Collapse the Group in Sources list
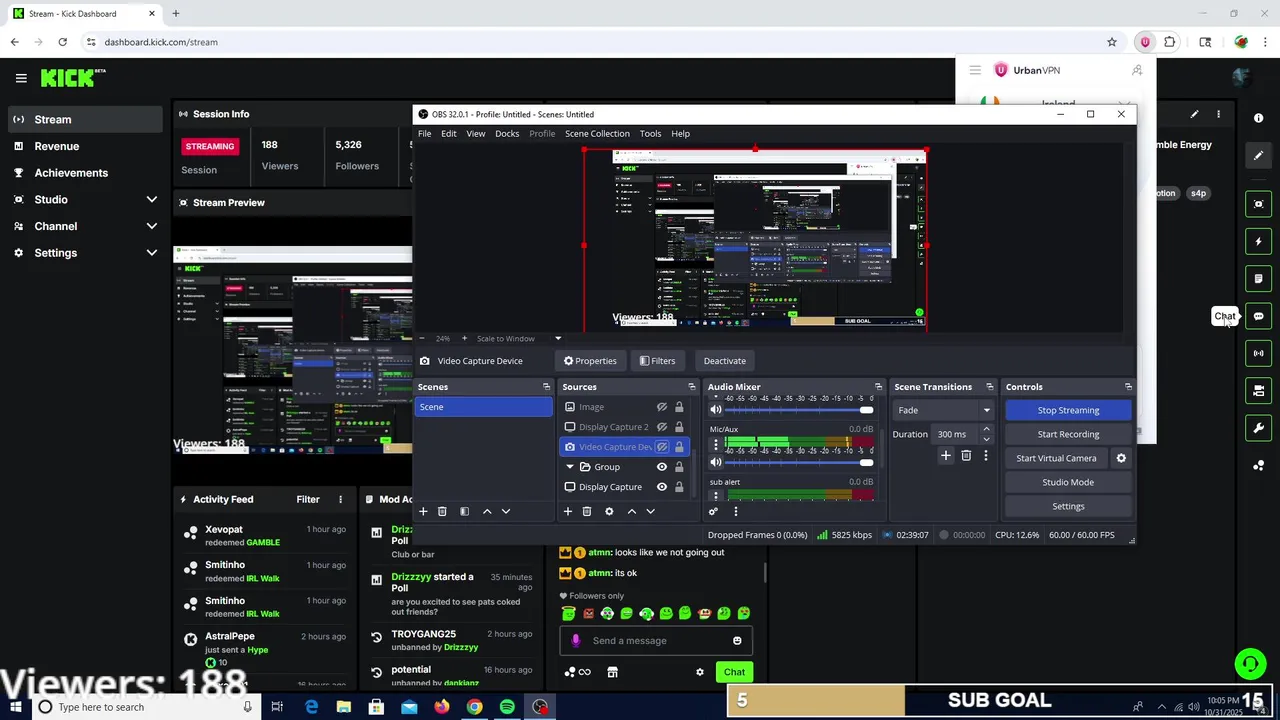The width and height of the screenshot is (1280, 720). (x=570, y=467)
